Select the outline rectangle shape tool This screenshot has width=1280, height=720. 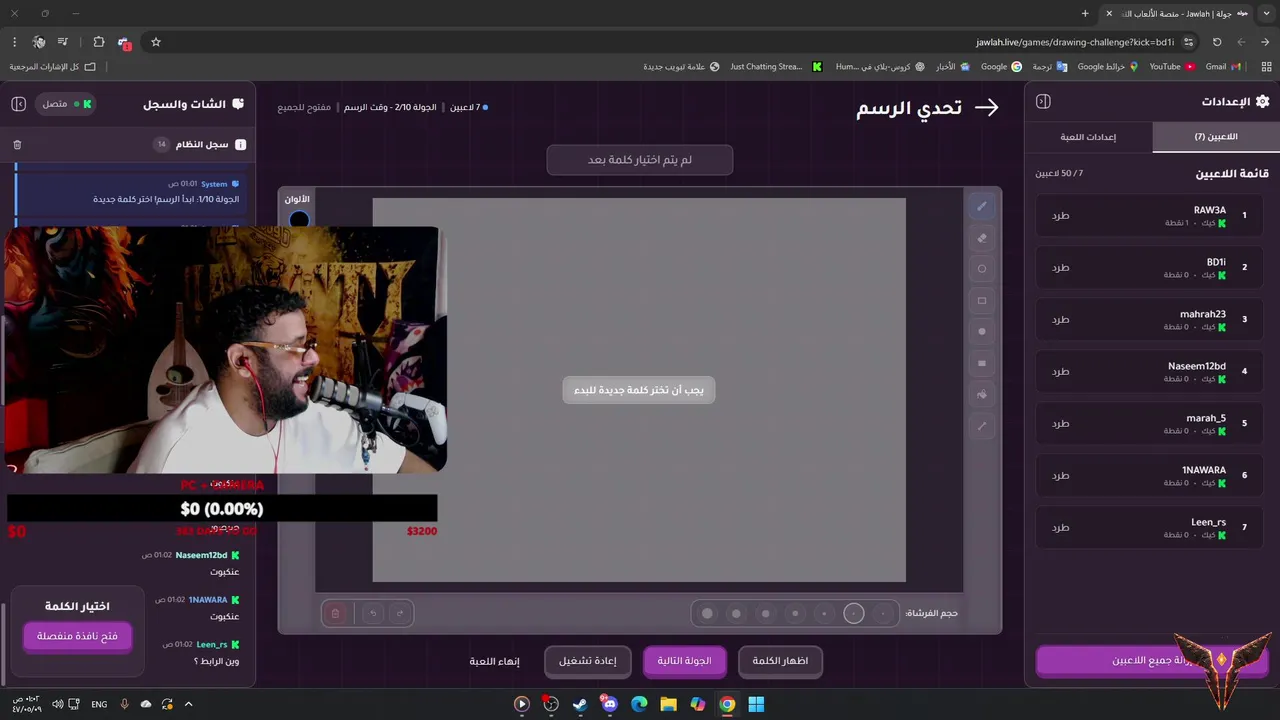[981, 300]
